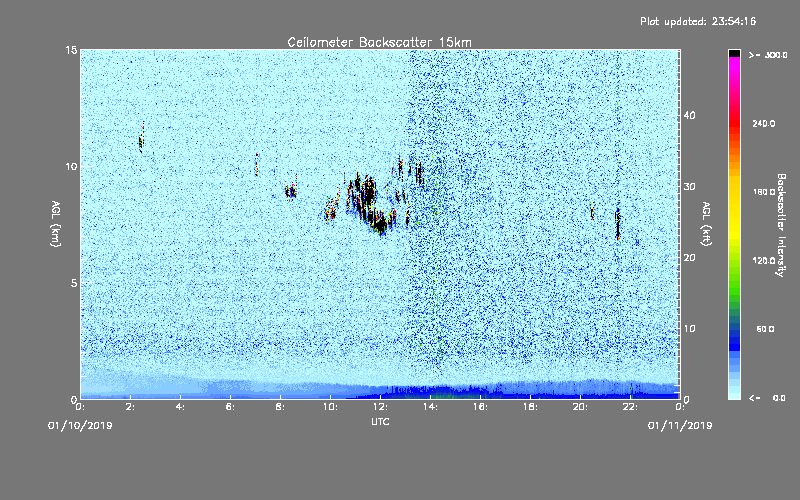Click the 20 kft tick on the right axis

[x=689, y=258]
